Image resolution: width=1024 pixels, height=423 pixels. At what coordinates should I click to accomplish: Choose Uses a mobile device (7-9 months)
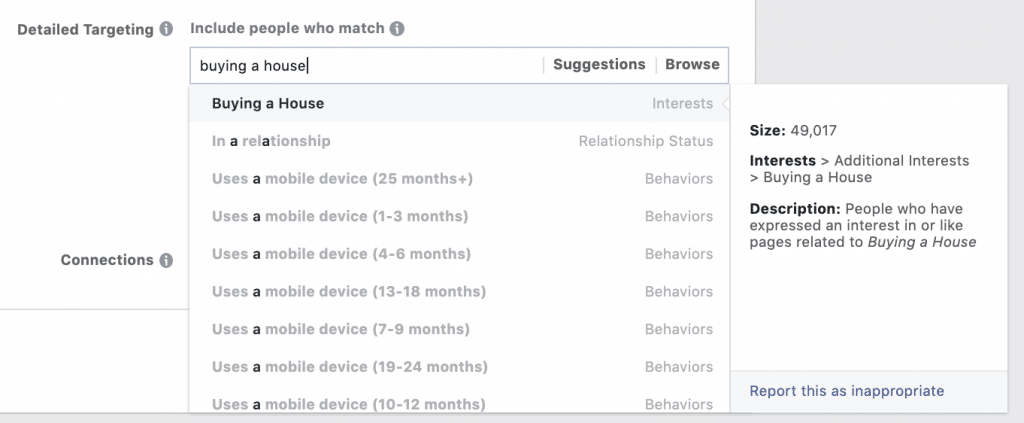(460, 329)
